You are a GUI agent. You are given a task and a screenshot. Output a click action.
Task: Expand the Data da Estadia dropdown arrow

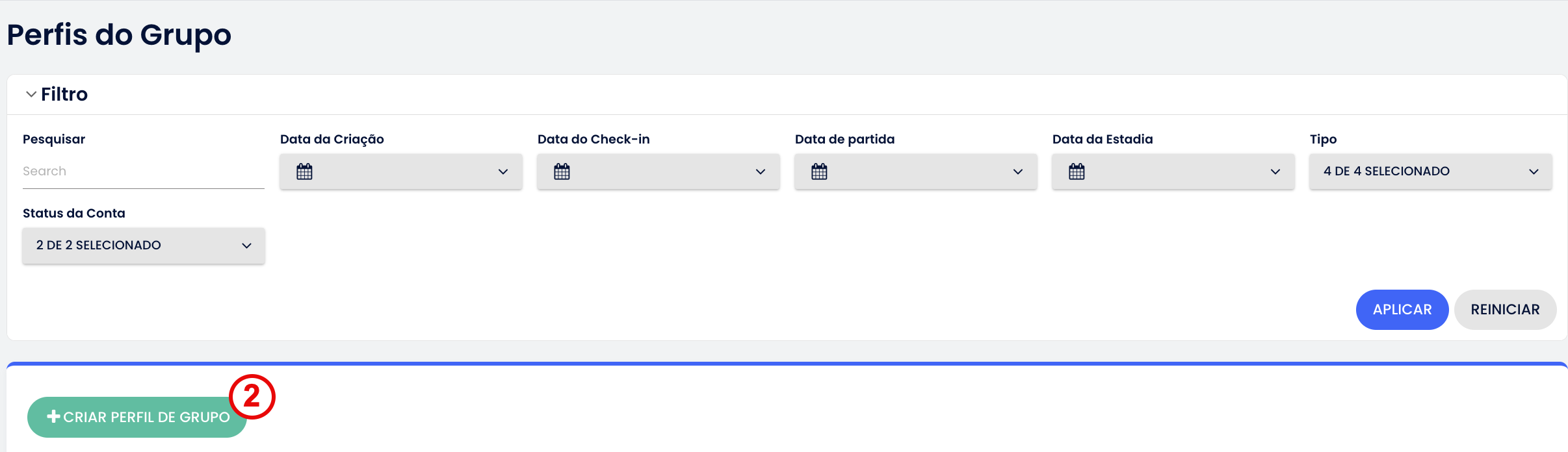click(x=1275, y=171)
